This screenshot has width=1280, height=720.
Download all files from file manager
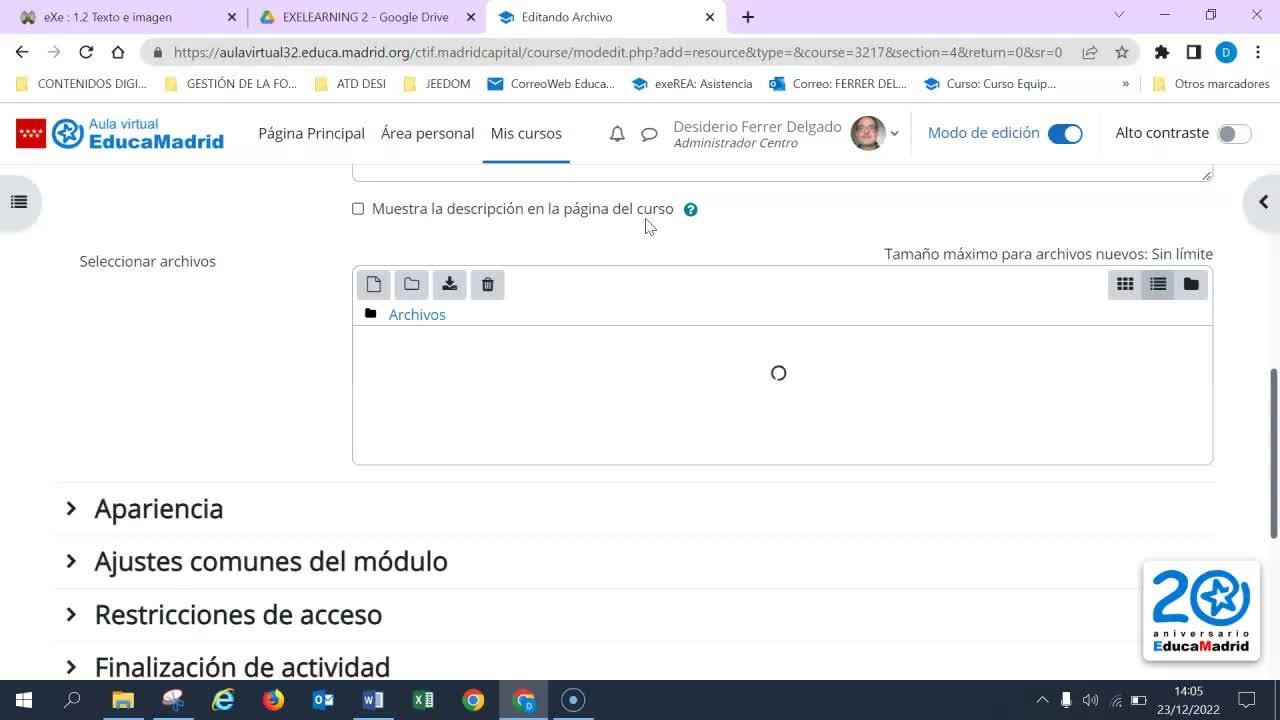click(450, 285)
